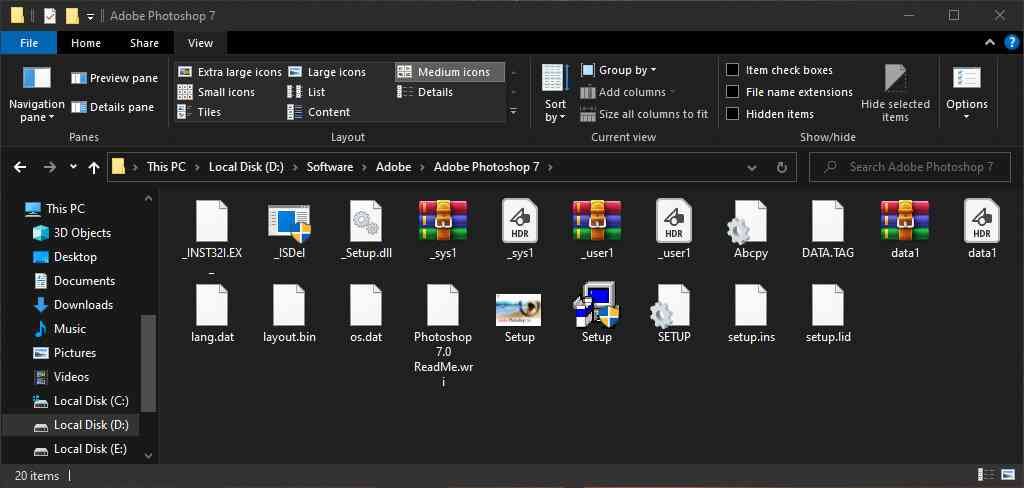This screenshot has height=488, width=1024.
Task: Switch to the Home ribbon tab
Action: tap(86, 43)
